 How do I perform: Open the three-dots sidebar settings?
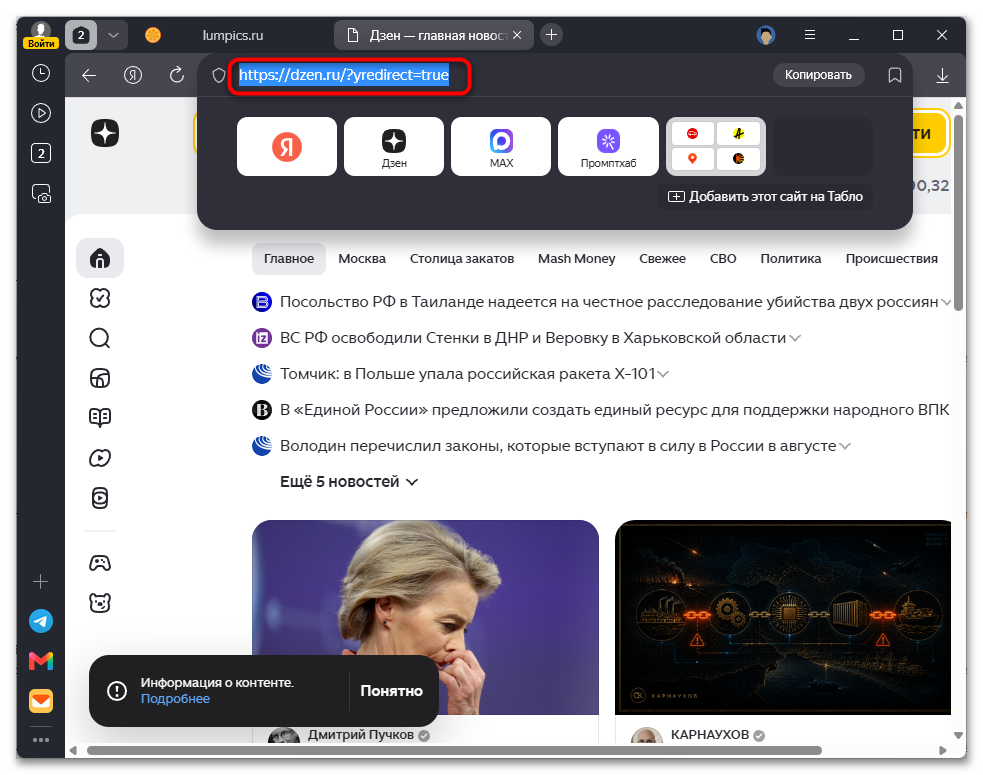point(41,740)
